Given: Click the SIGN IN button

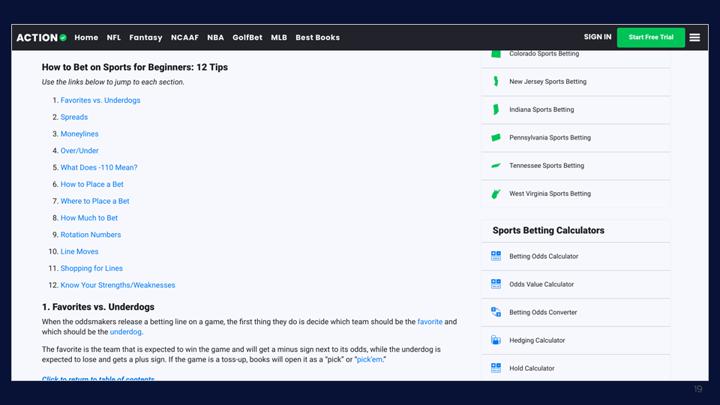Looking at the screenshot, I should point(597,37).
